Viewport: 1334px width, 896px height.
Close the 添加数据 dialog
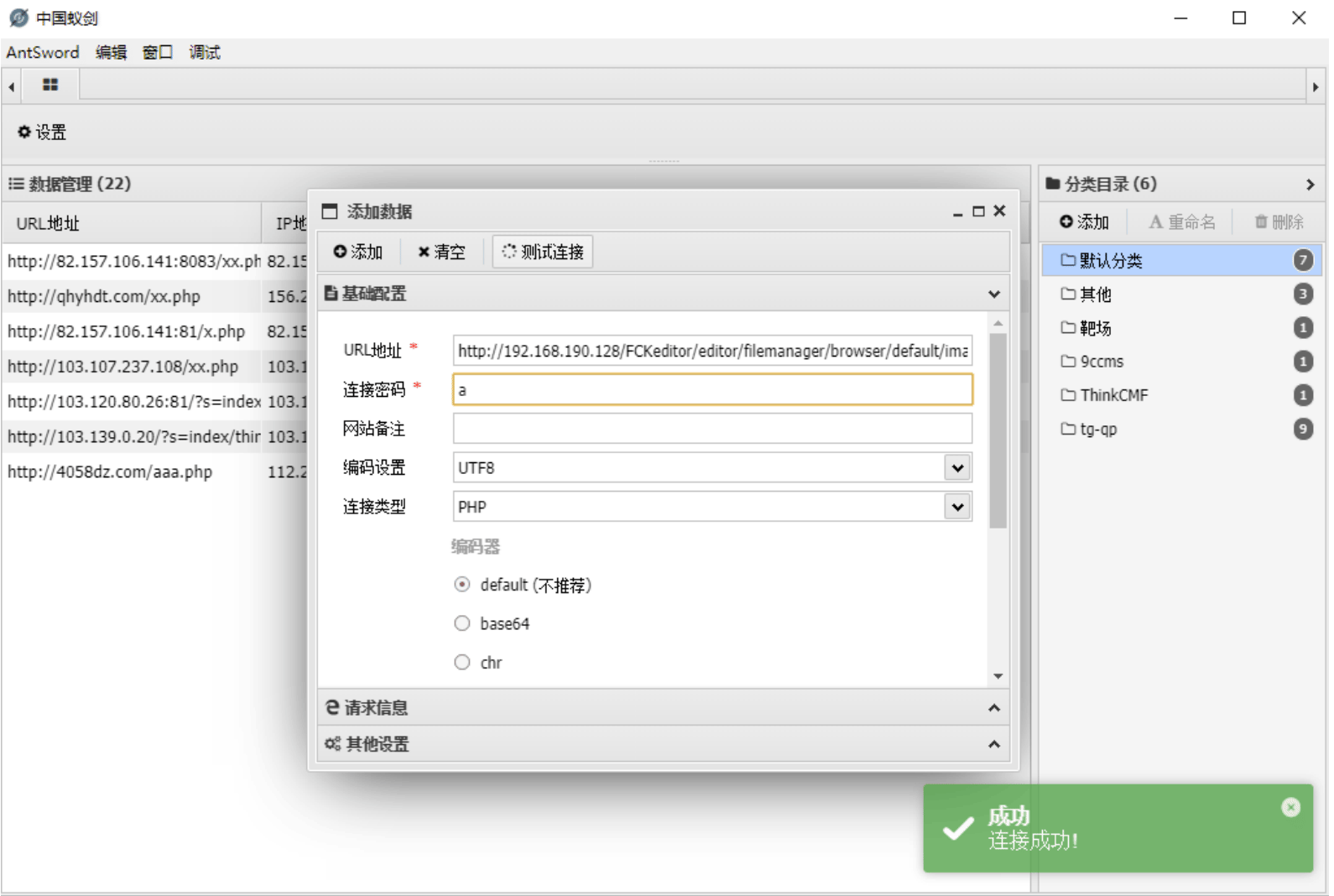click(999, 211)
